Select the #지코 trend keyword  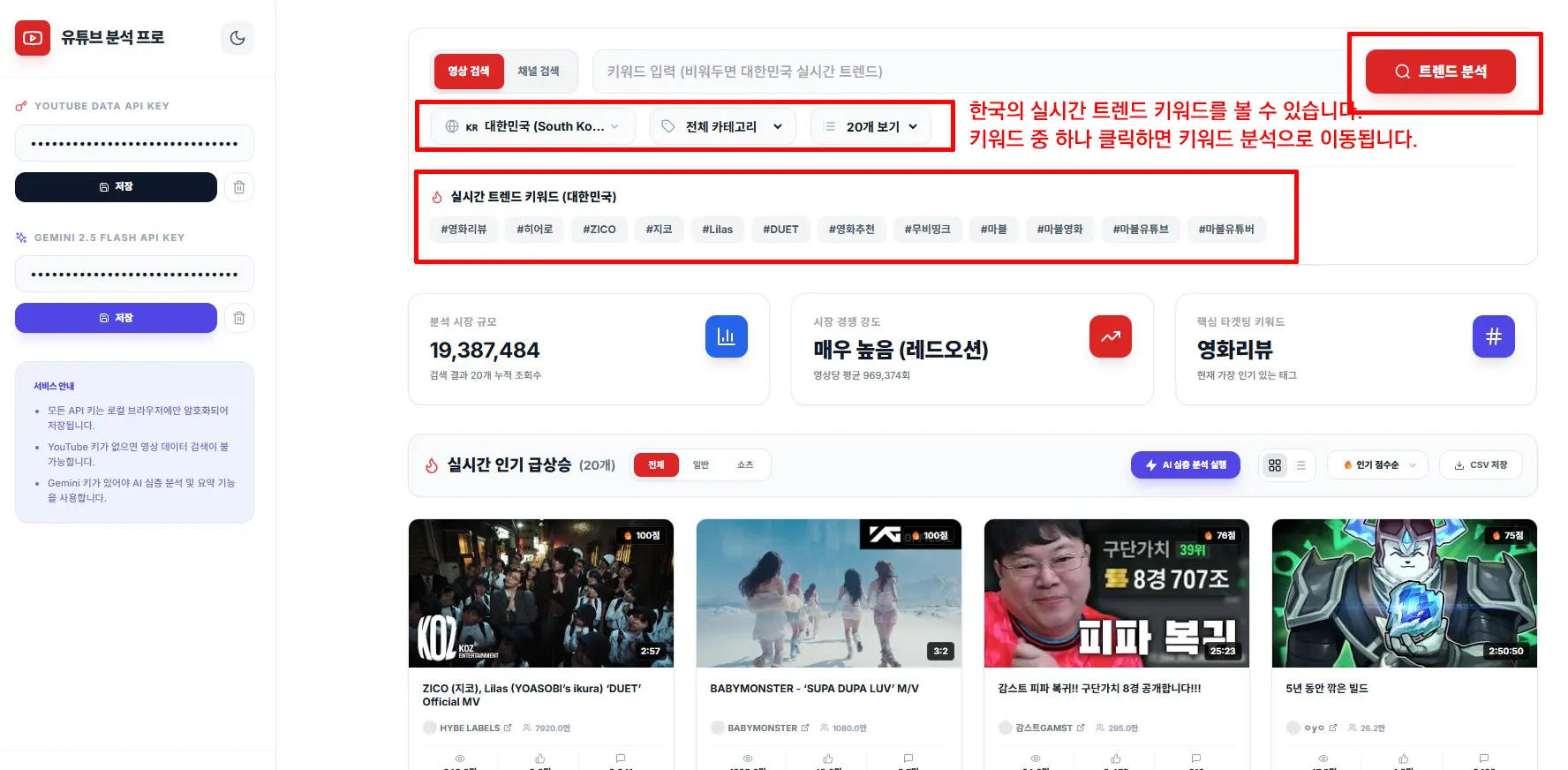[659, 230]
